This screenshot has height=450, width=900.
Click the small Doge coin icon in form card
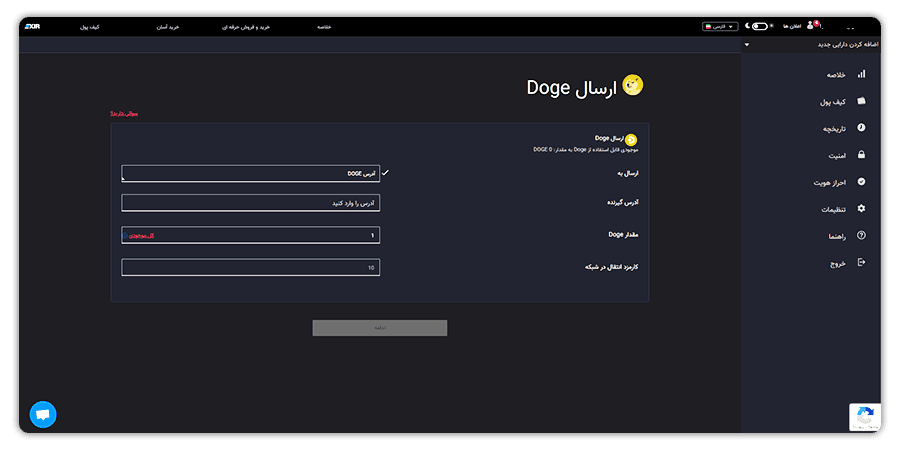click(631, 140)
